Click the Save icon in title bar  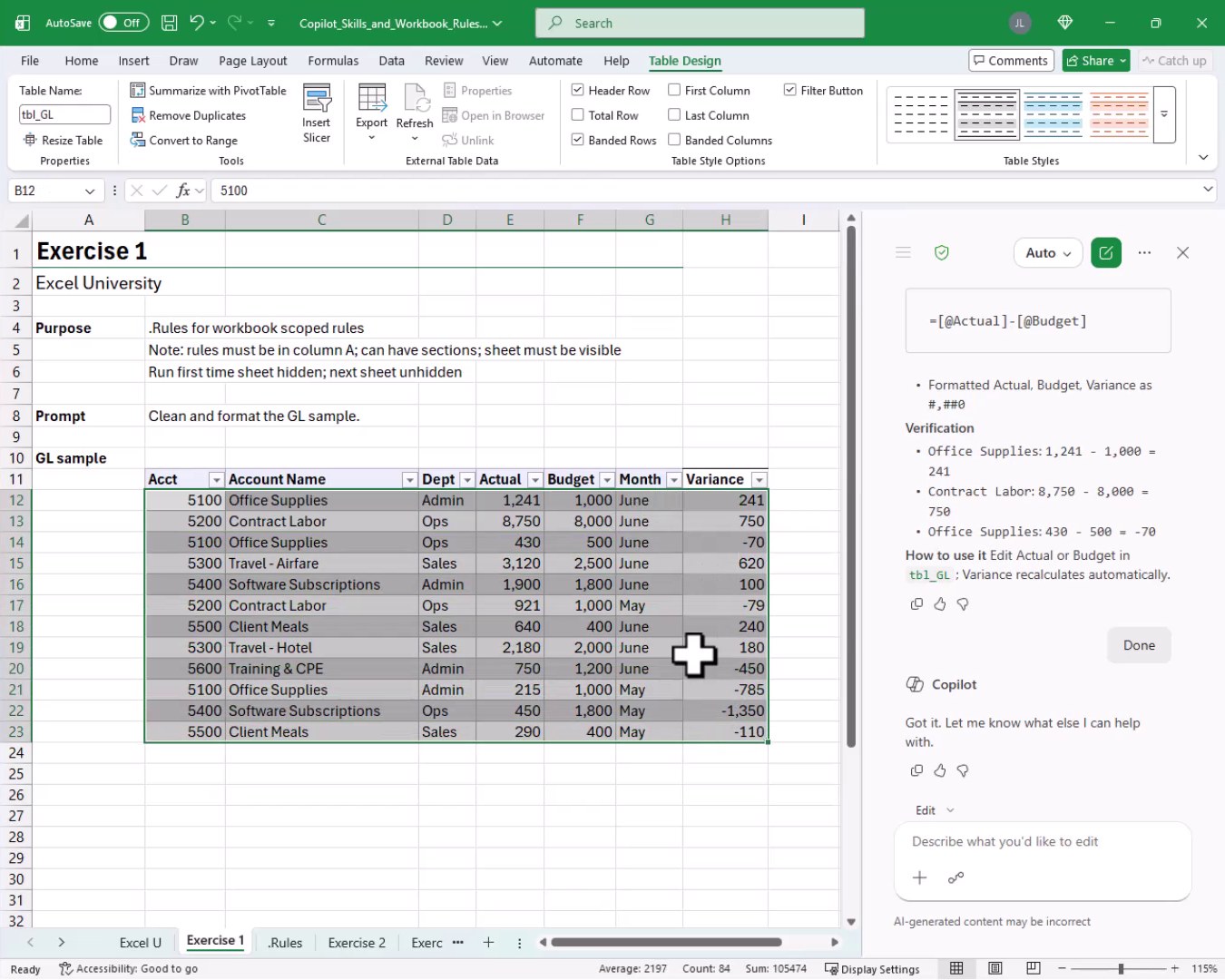pyautogui.click(x=169, y=23)
